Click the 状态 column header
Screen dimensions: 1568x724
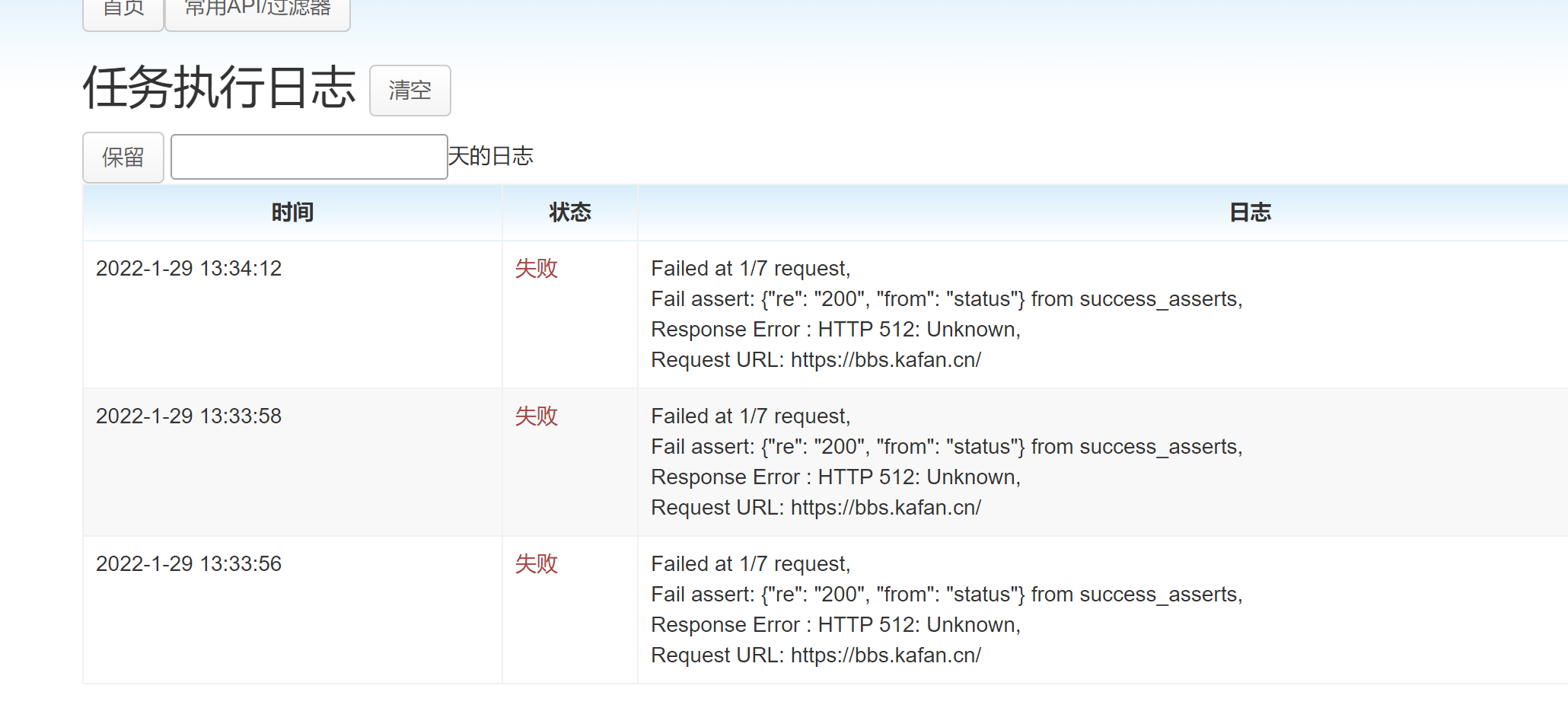click(x=570, y=212)
